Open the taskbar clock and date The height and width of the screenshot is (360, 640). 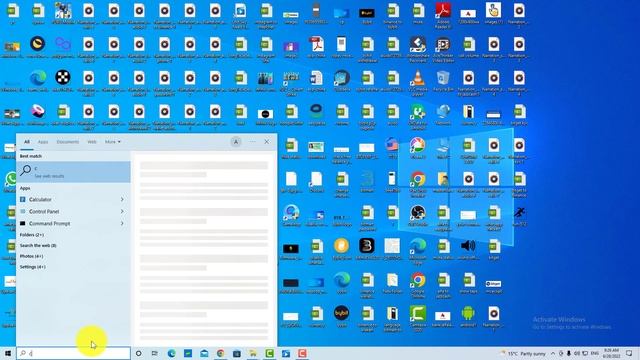[x=611, y=353]
